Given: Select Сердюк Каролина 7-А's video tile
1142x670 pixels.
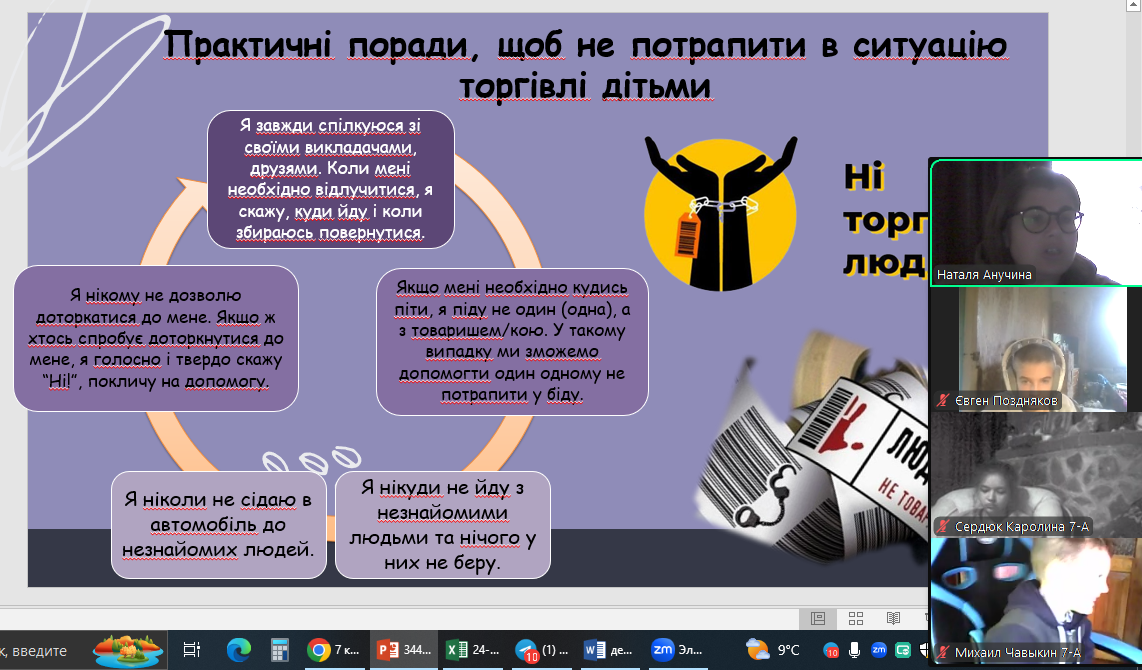Looking at the screenshot, I should point(1036,475).
